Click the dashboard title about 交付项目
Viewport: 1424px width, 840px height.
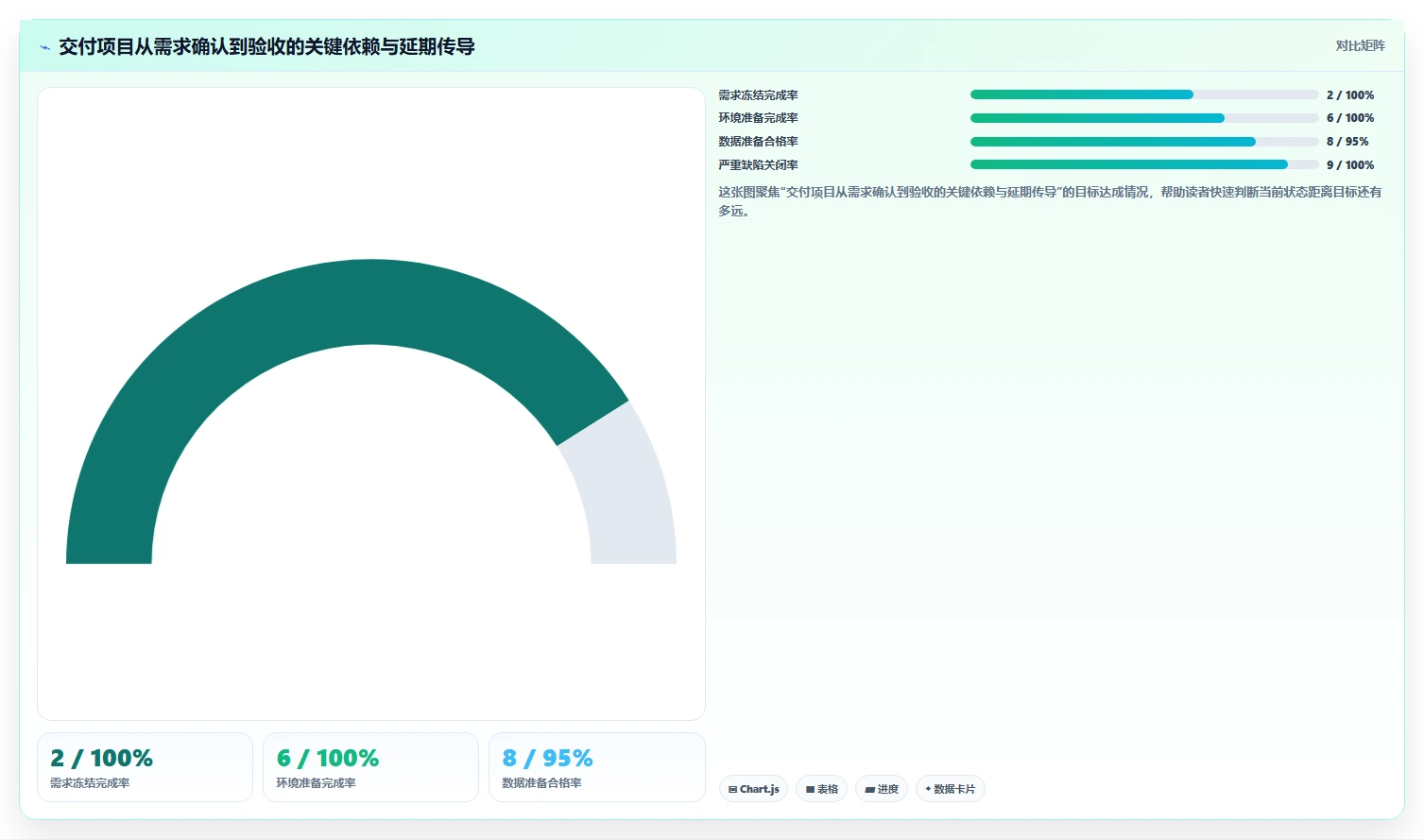[x=266, y=46]
